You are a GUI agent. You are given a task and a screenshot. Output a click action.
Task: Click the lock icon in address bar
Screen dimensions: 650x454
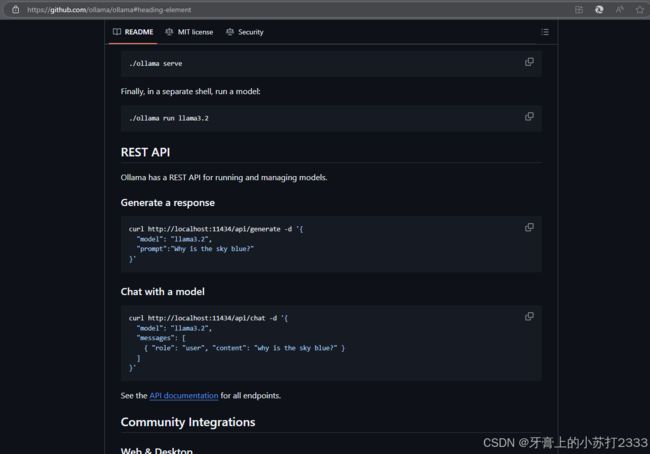point(15,10)
